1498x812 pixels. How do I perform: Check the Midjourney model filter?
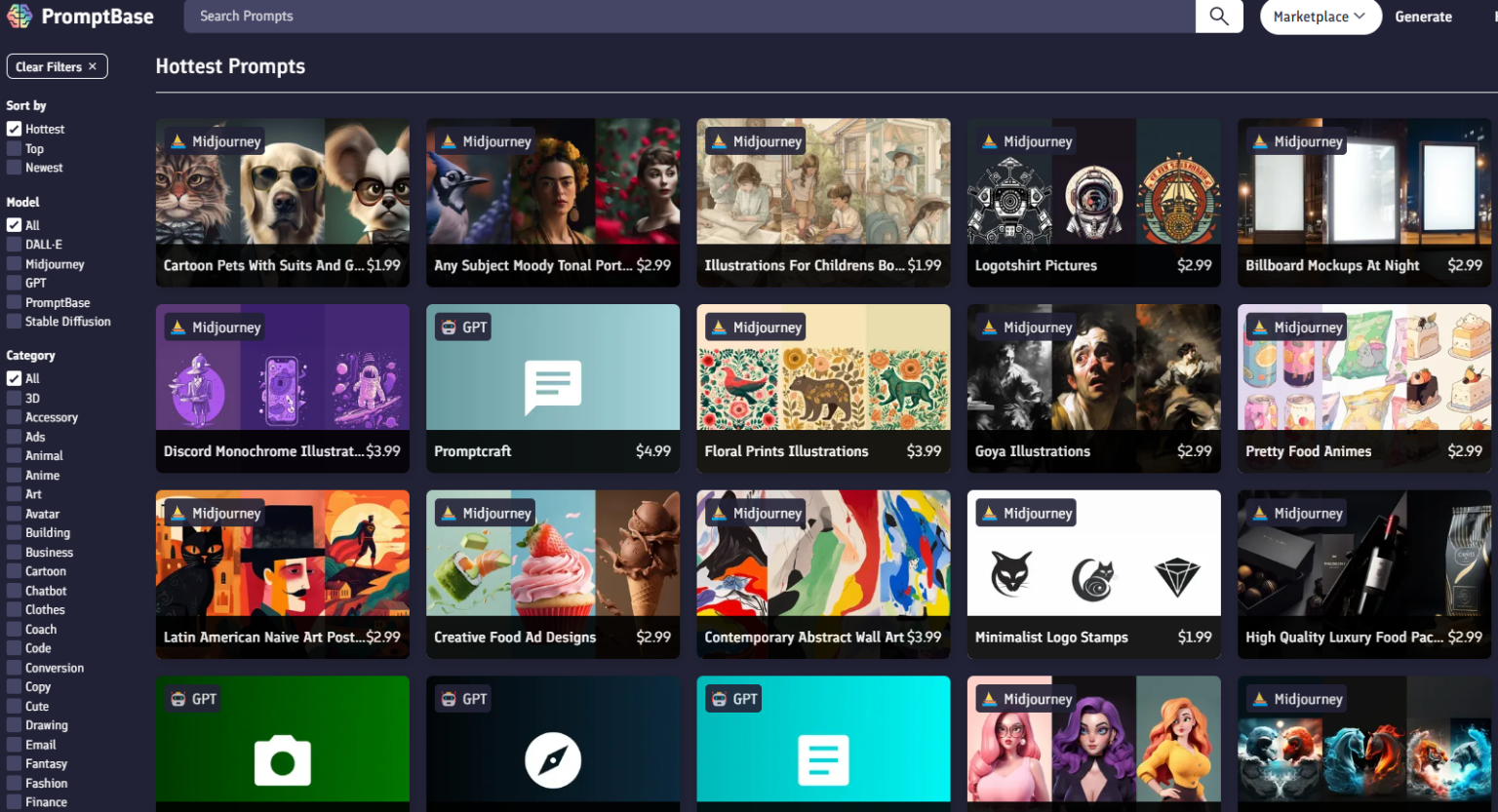click(14, 264)
